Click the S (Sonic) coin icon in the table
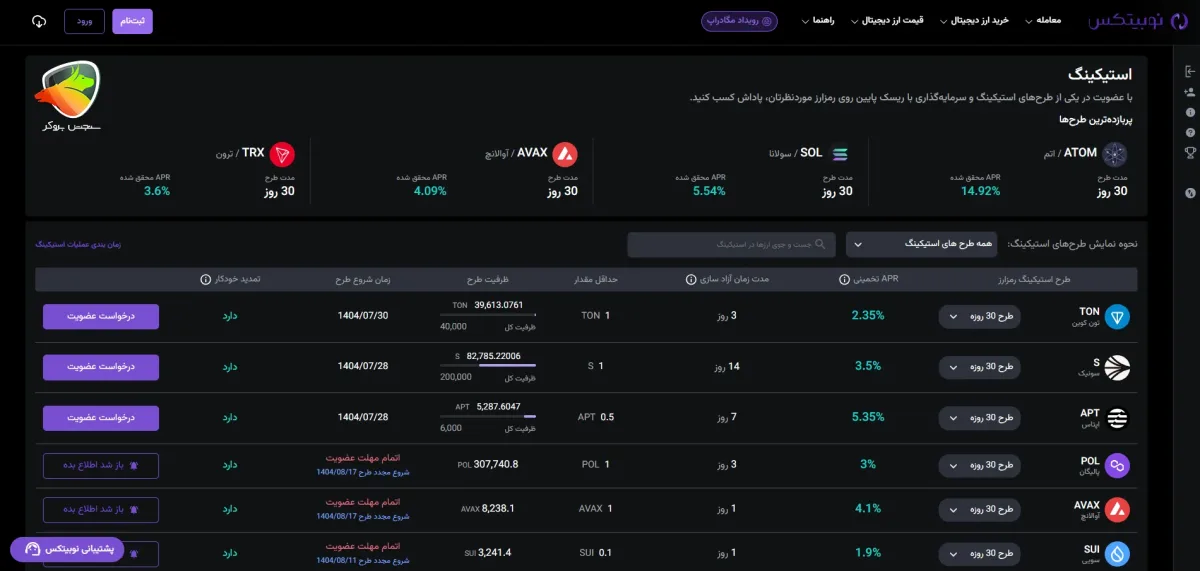Viewport: 1200px width, 571px height. pos(1117,367)
